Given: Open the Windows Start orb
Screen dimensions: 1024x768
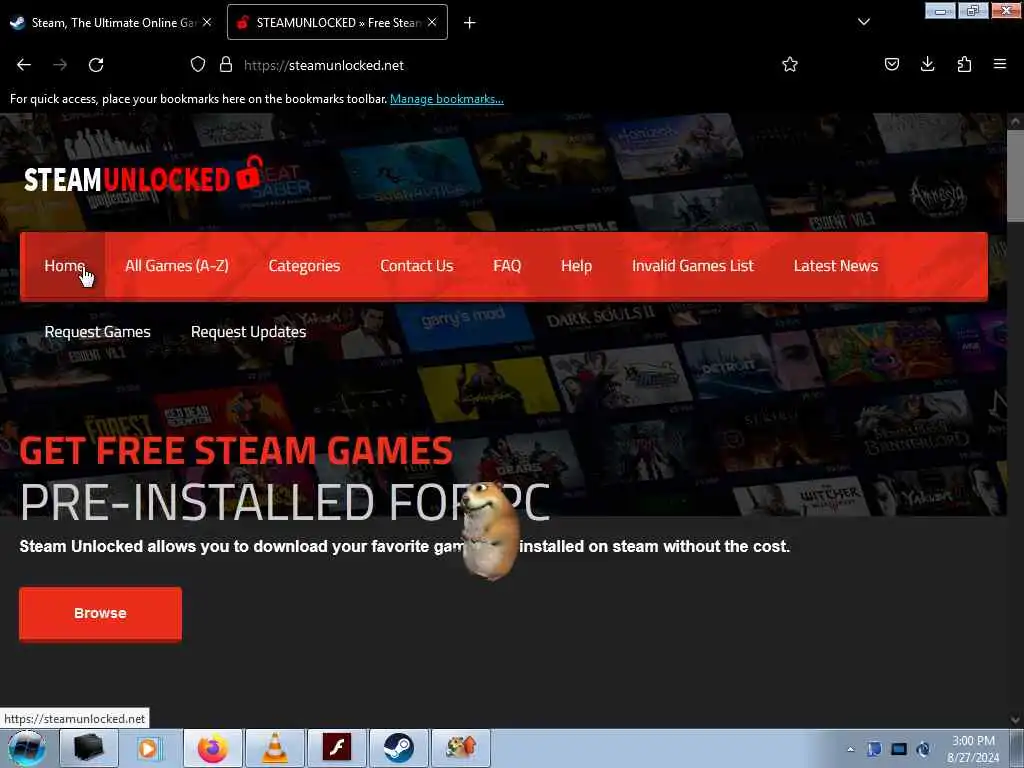Looking at the screenshot, I should click(27, 748).
